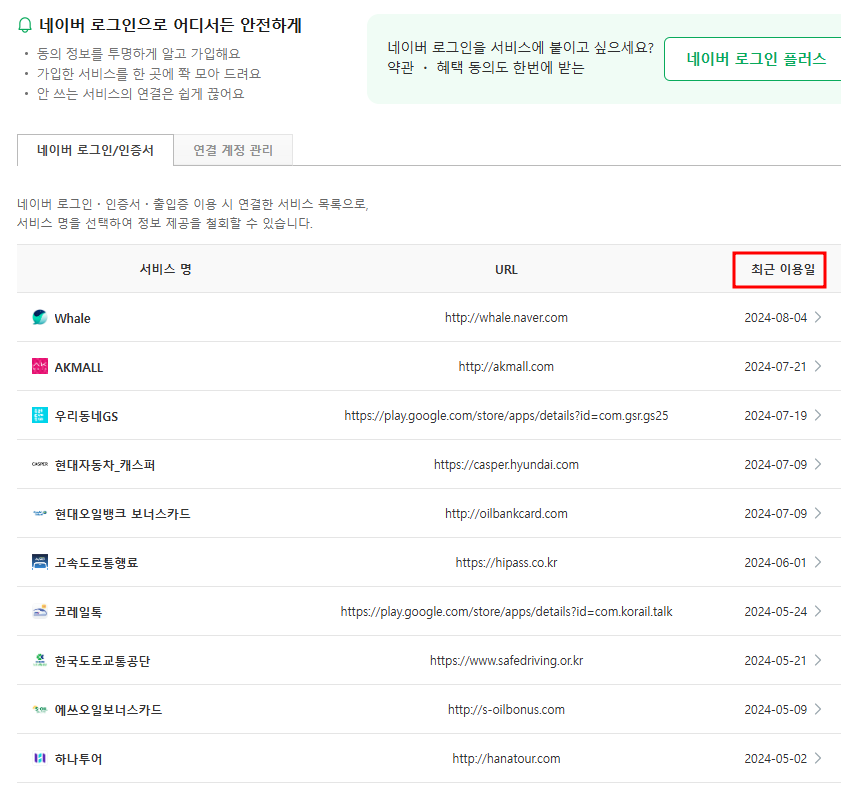
Task: Click the 2024-07-19 date for 우리동네GS
Action: coord(776,416)
